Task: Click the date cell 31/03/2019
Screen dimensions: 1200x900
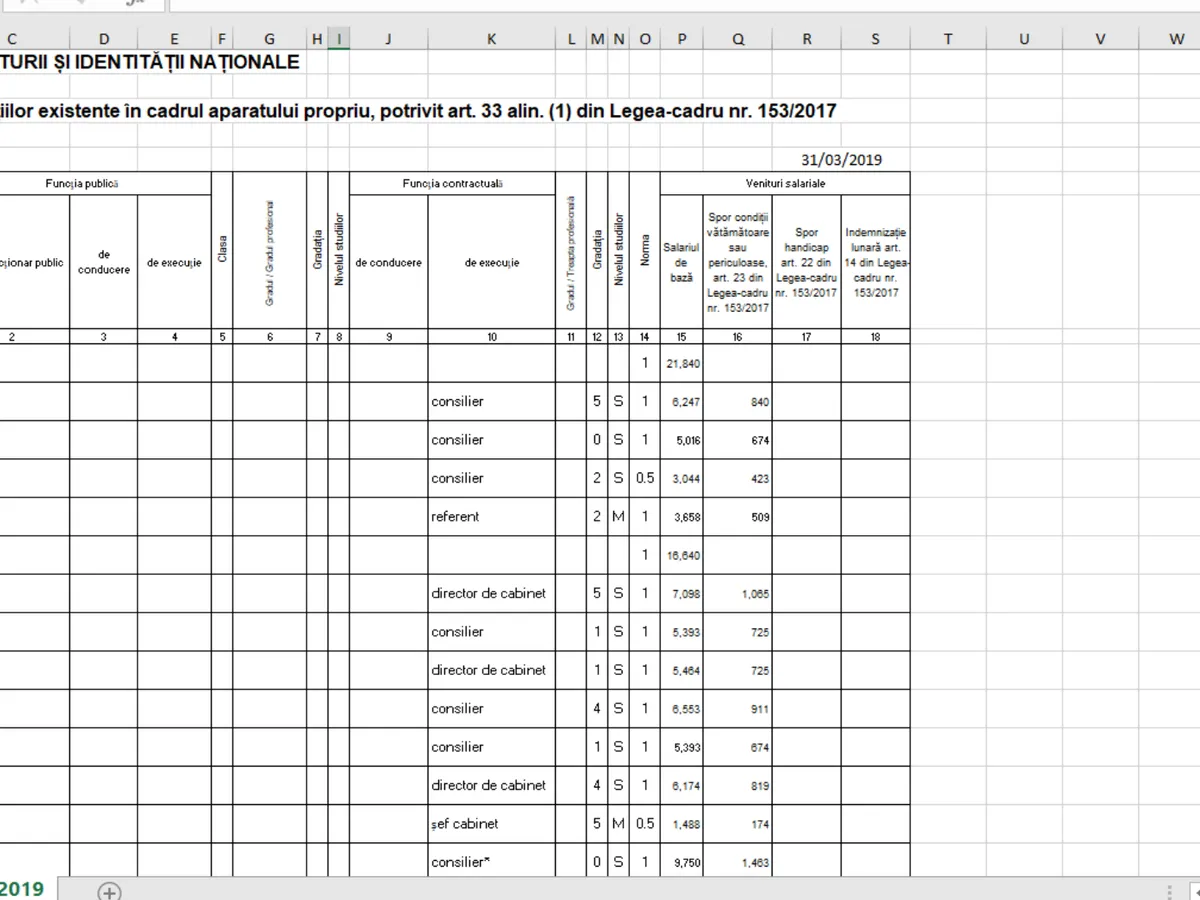Action: (841, 160)
